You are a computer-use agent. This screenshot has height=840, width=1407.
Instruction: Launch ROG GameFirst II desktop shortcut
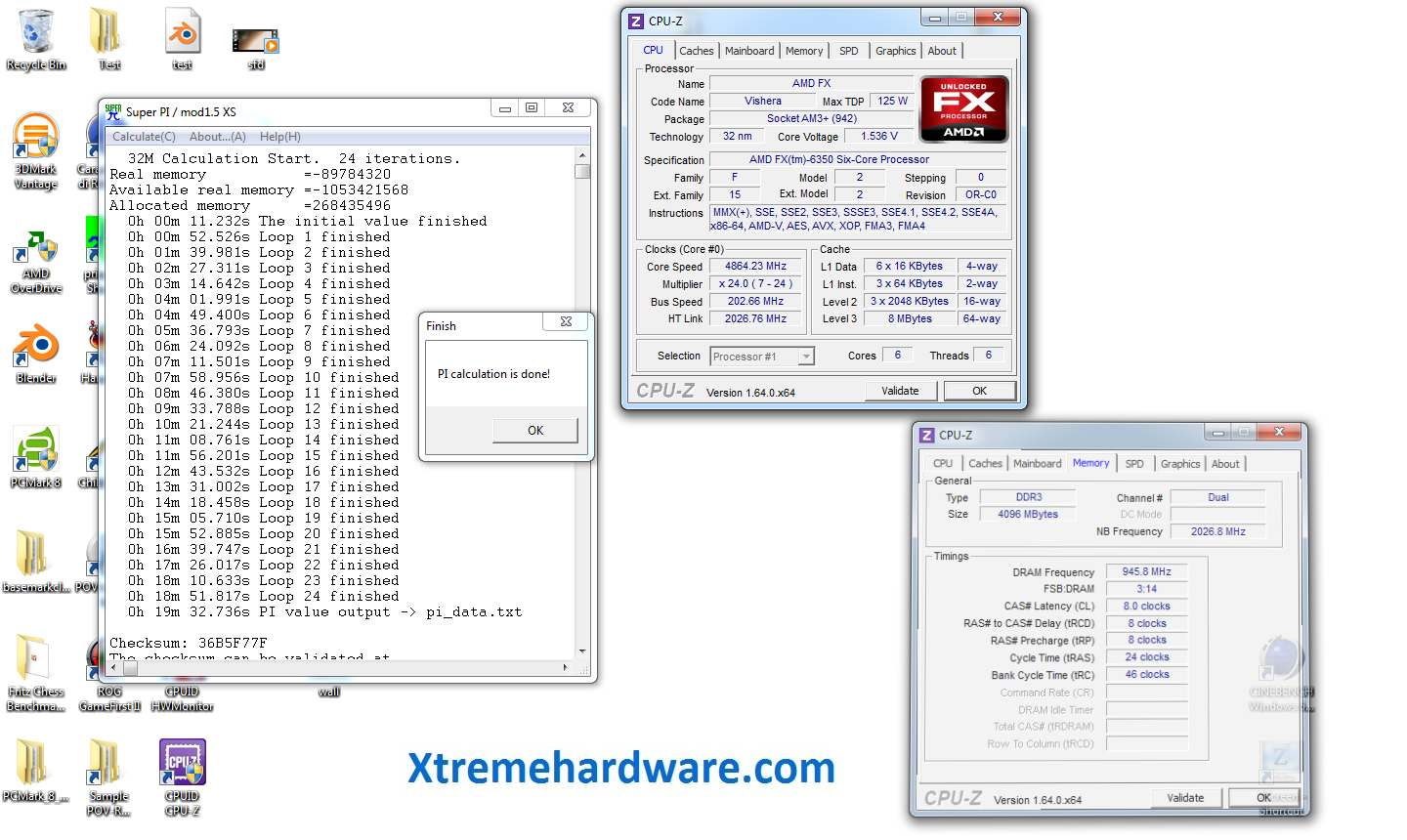coord(109,698)
